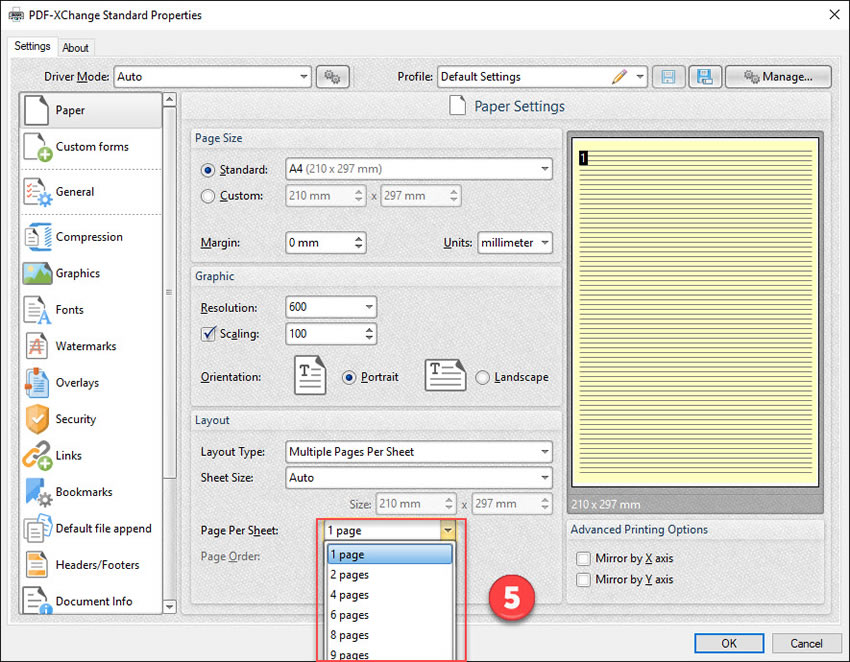Click the sidebar scroll down arrow
The height and width of the screenshot is (662, 850).
(x=170, y=606)
